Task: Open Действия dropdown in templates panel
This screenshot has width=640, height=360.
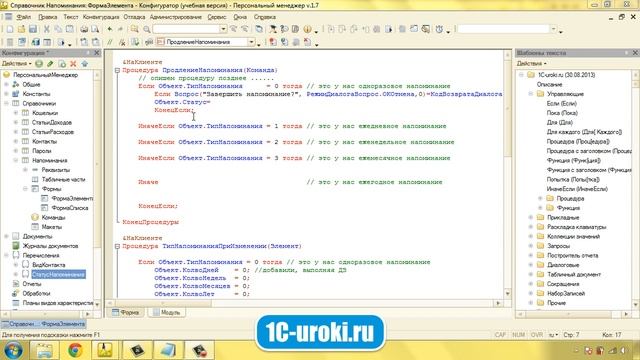Action: coord(531,64)
